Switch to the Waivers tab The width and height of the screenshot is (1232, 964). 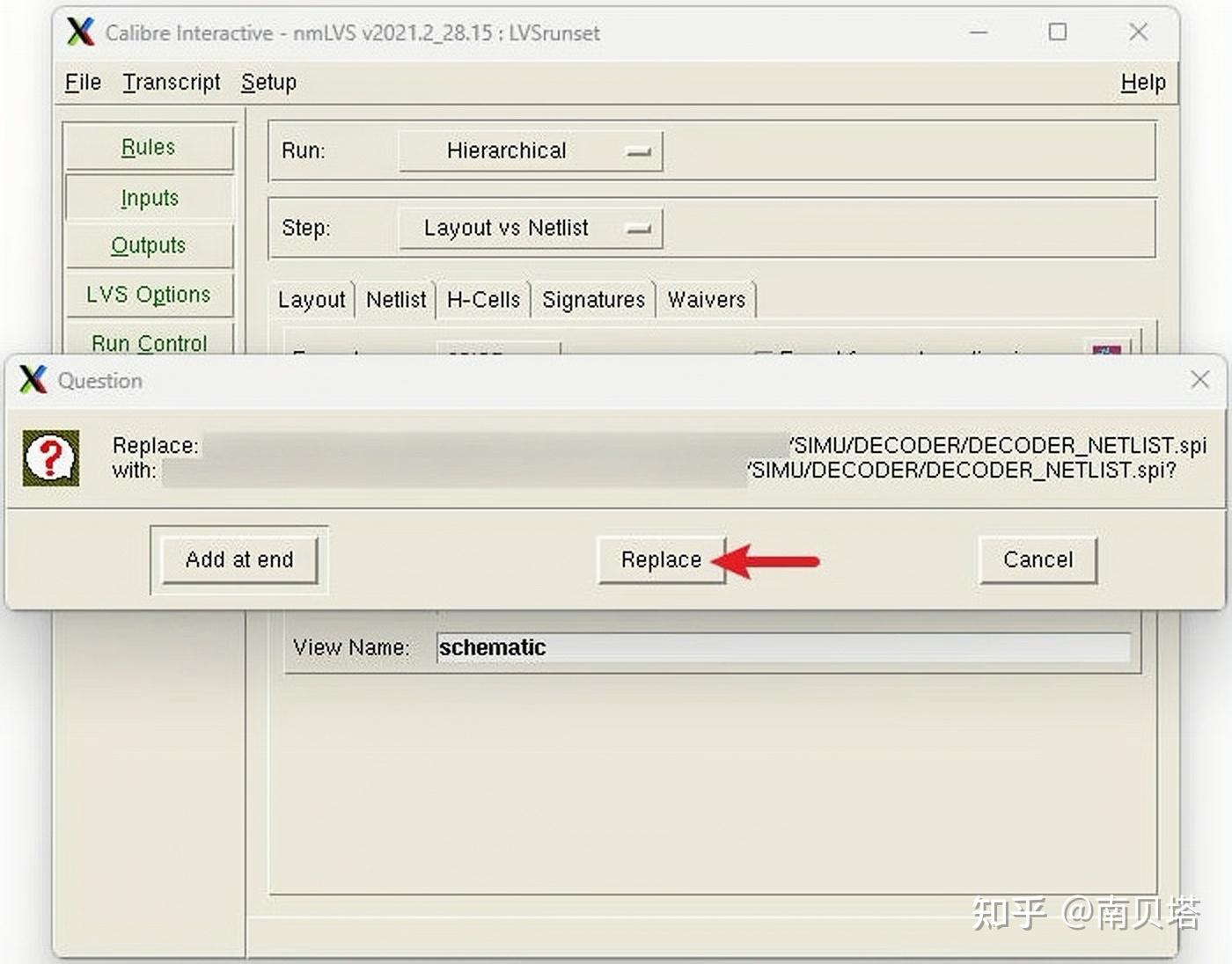(x=706, y=299)
